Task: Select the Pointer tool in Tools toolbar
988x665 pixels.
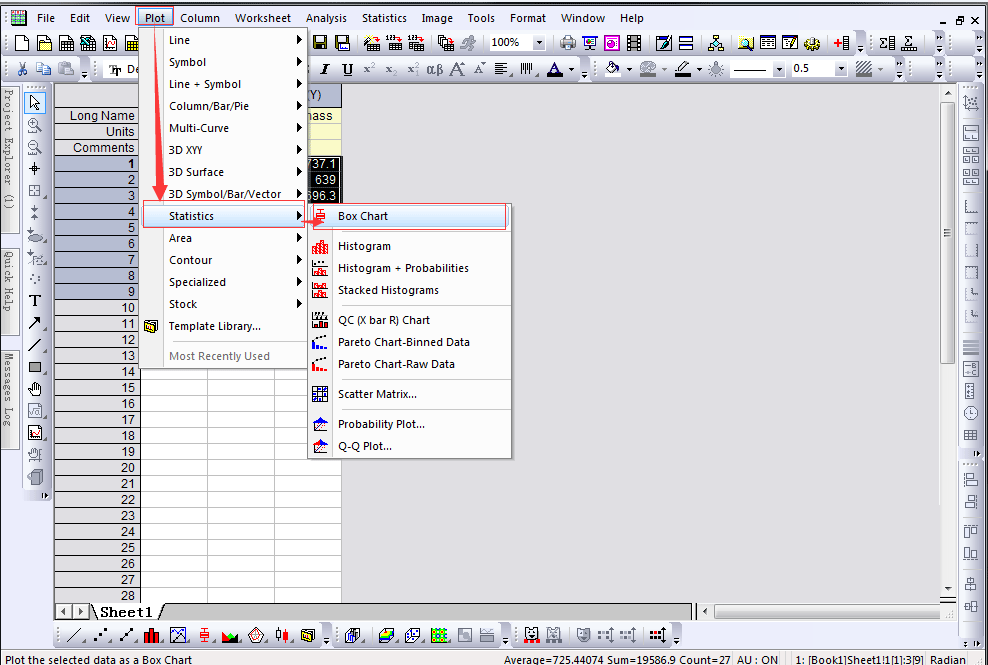Action: (x=35, y=103)
